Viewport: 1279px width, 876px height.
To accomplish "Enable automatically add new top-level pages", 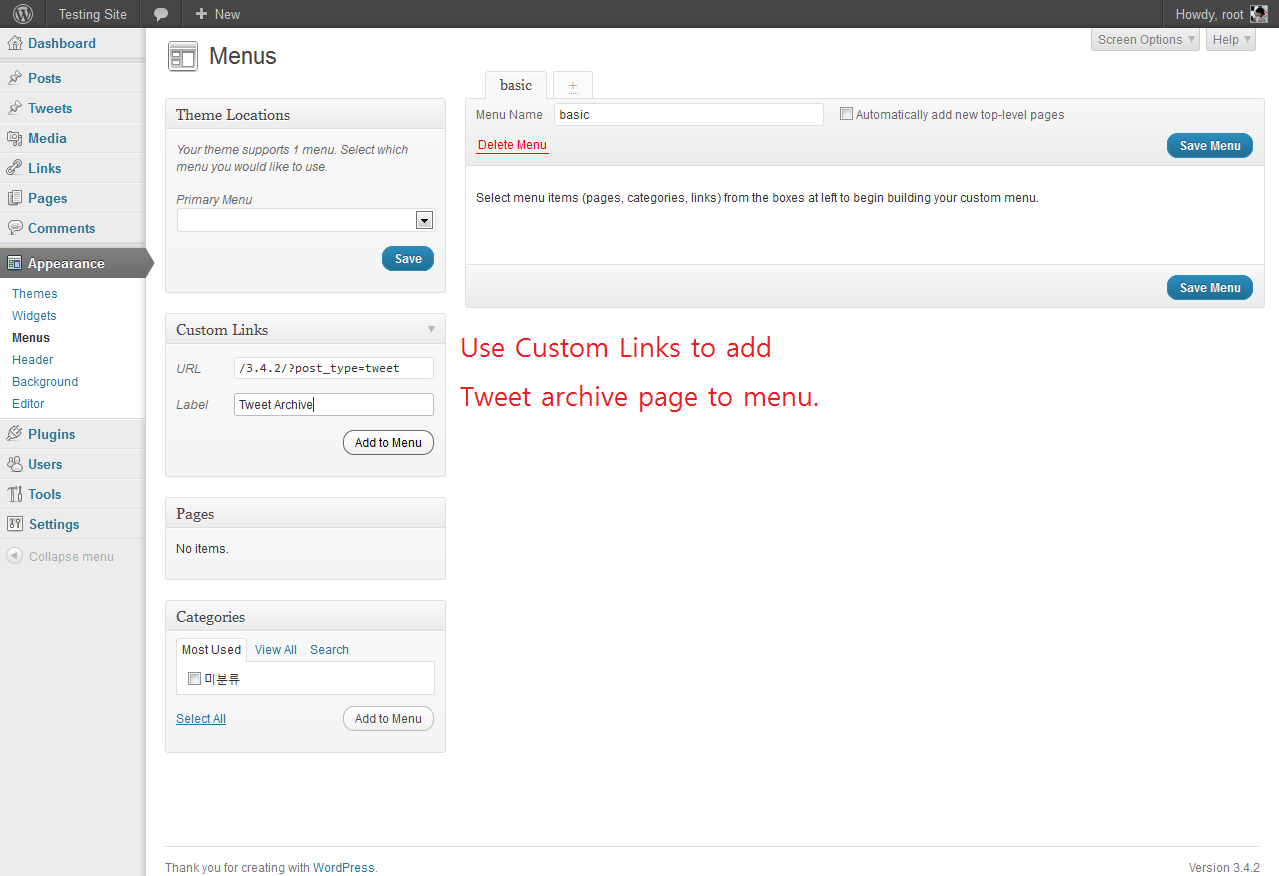I will pyautogui.click(x=846, y=114).
